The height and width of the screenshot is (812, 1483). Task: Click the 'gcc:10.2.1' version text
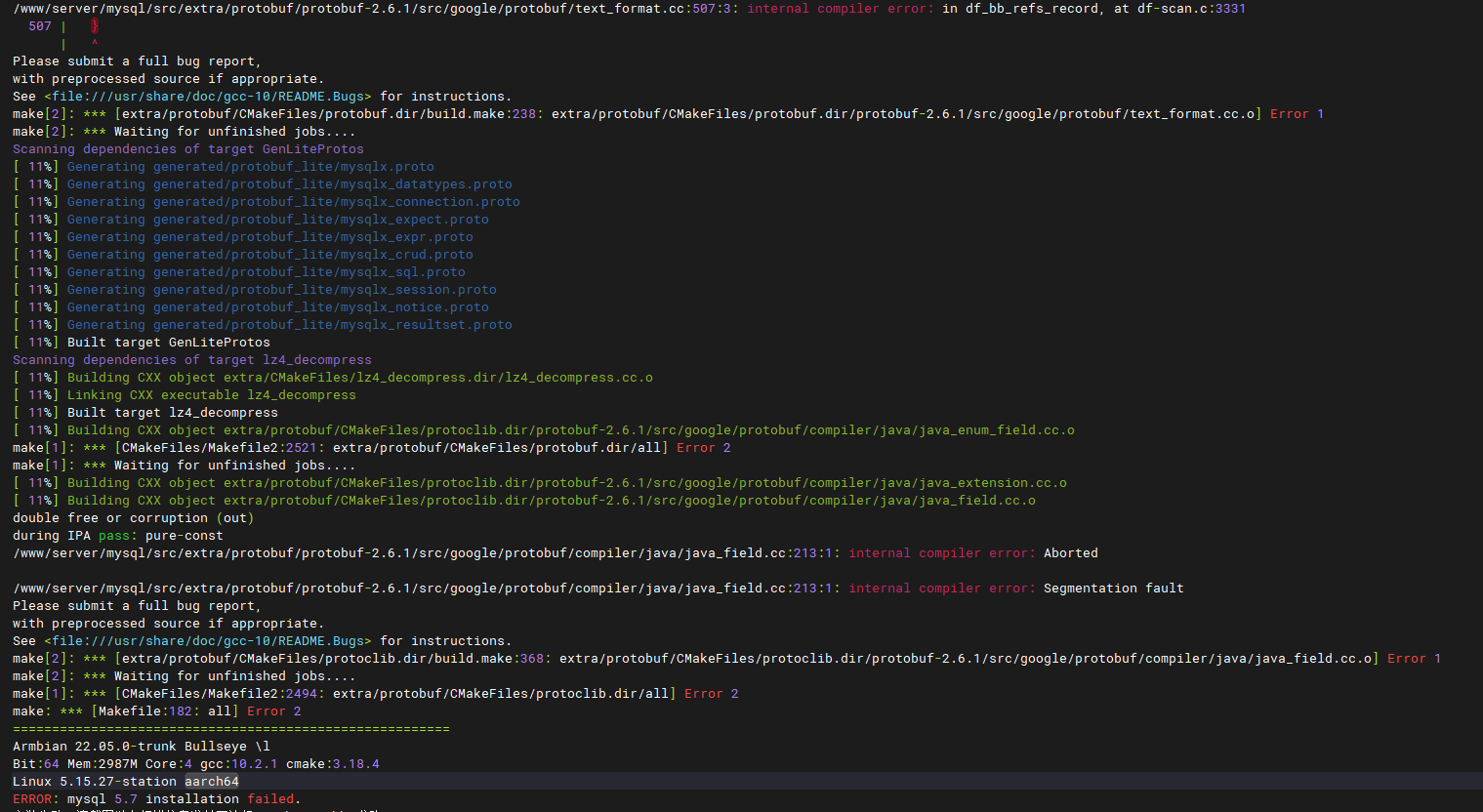[239, 764]
